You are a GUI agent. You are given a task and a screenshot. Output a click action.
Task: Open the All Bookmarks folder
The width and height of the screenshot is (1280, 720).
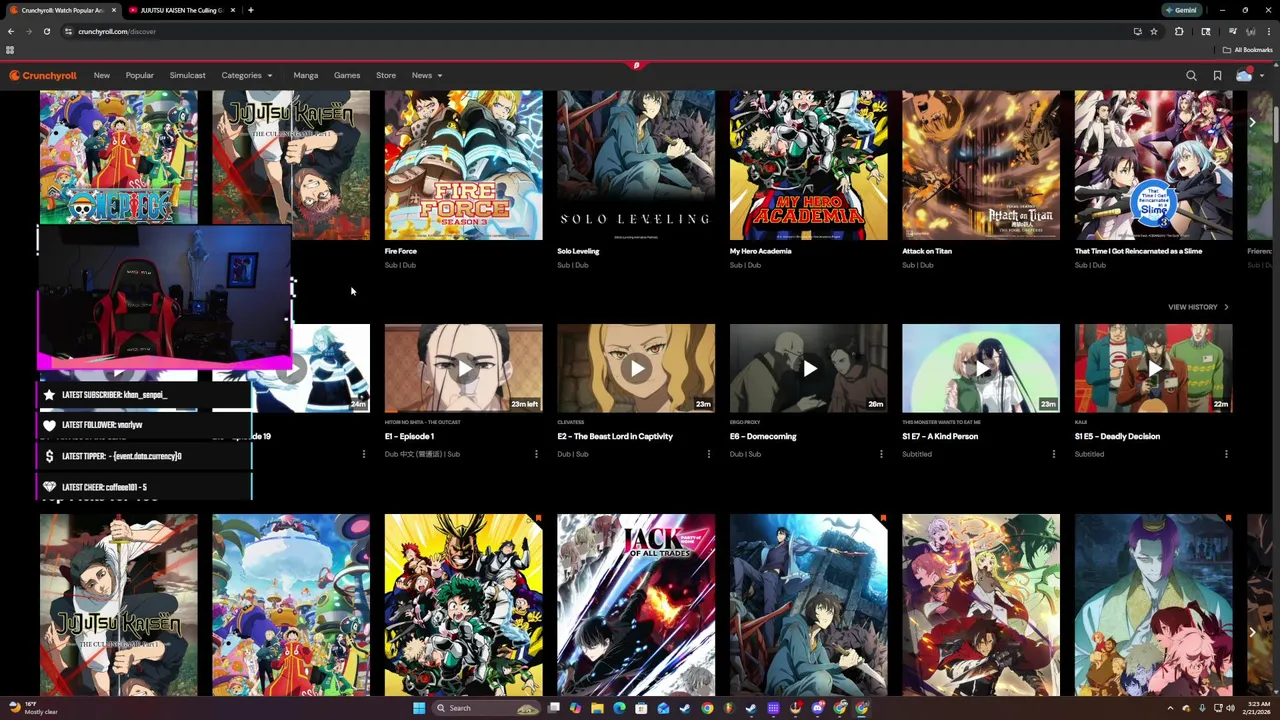pyautogui.click(x=1248, y=50)
